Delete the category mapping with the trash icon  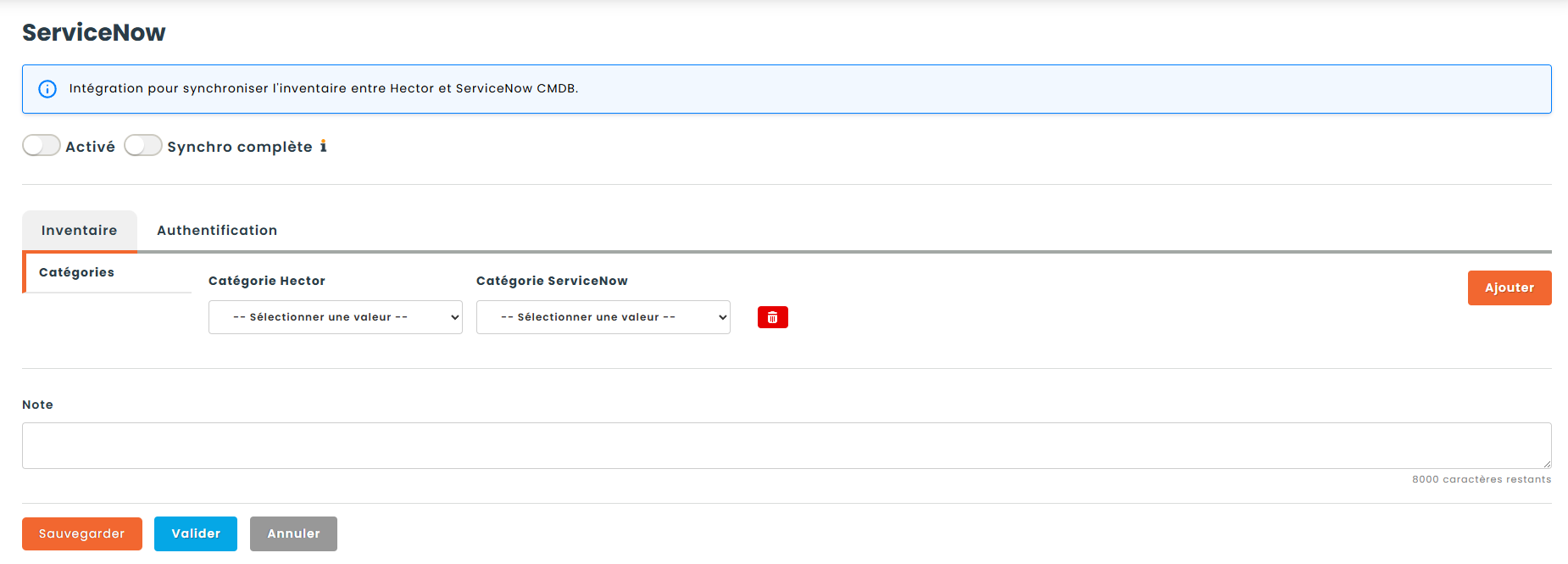pyautogui.click(x=772, y=317)
